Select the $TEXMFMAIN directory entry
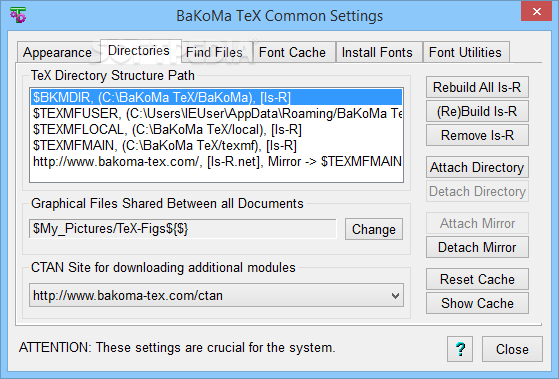Image resolution: width=559 pixels, height=379 pixels. [217, 145]
